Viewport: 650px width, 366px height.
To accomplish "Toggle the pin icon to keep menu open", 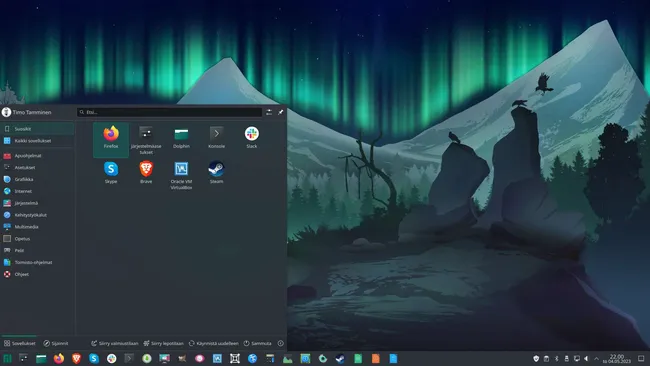I will pos(281,112).
